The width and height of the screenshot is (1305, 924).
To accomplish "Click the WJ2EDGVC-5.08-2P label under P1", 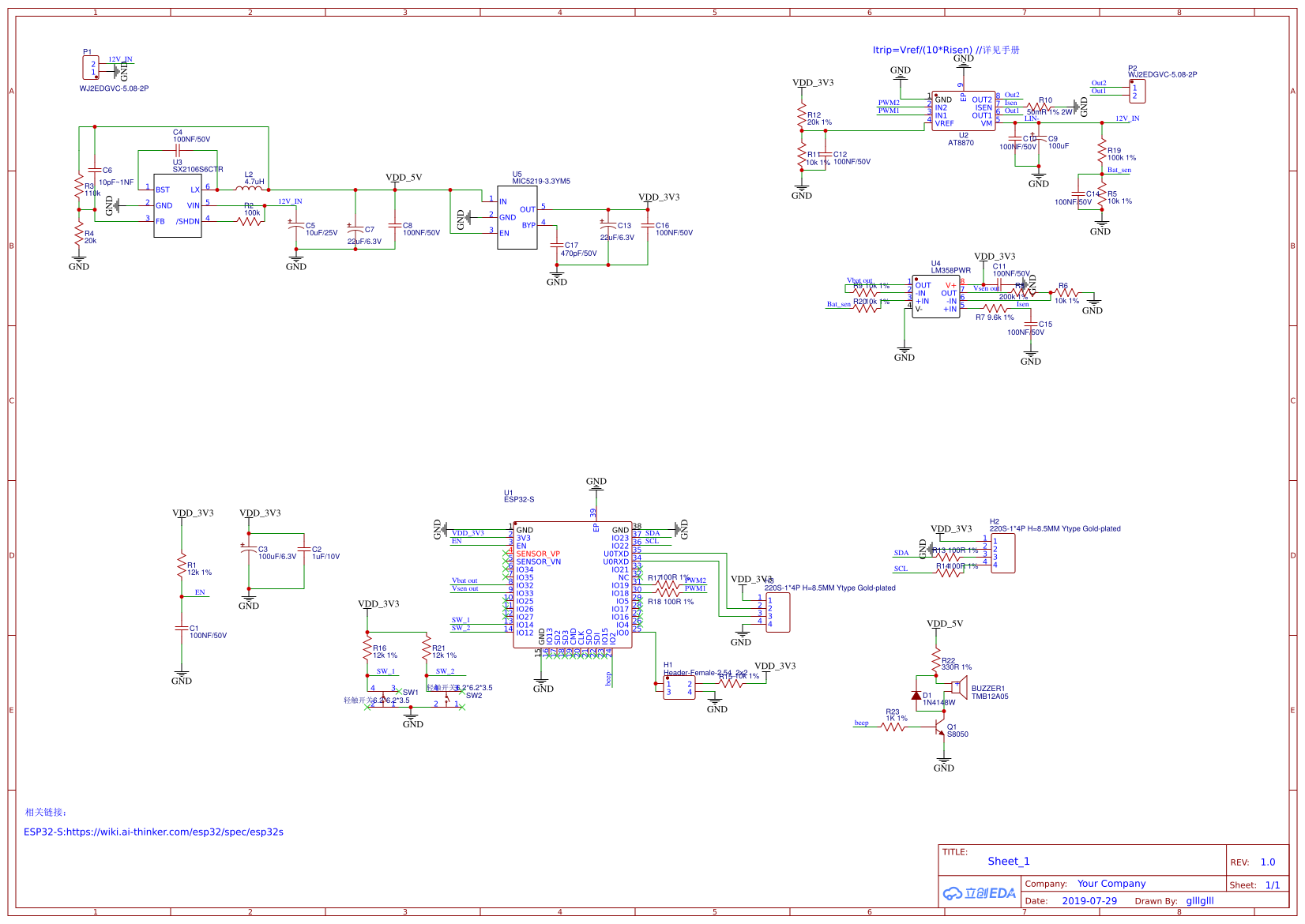I will coord(114,88).
